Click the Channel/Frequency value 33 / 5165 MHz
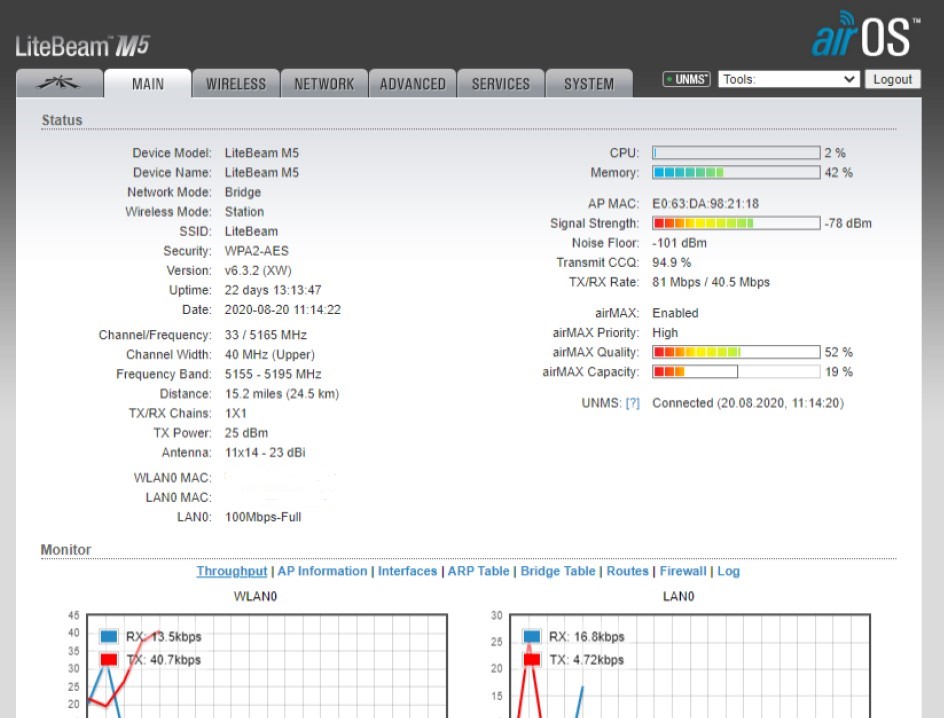Image resolution: width=944 pixels, height=718 pixels. pyautogui.click(x=266, y=335)
